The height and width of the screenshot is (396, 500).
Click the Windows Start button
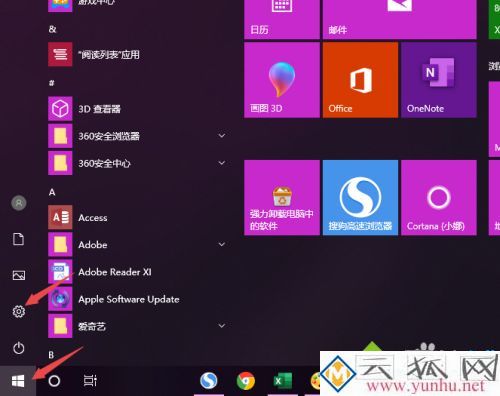(18, 381)
